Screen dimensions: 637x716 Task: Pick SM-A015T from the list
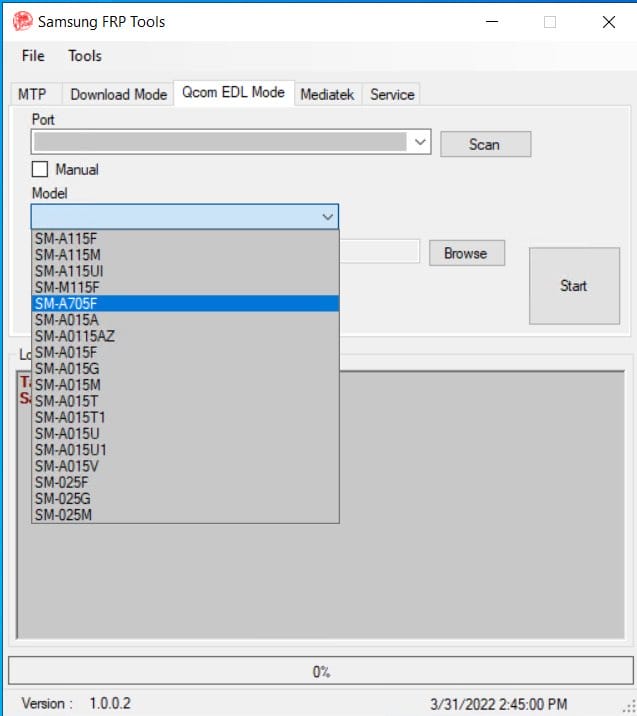[x=185, y=401]
